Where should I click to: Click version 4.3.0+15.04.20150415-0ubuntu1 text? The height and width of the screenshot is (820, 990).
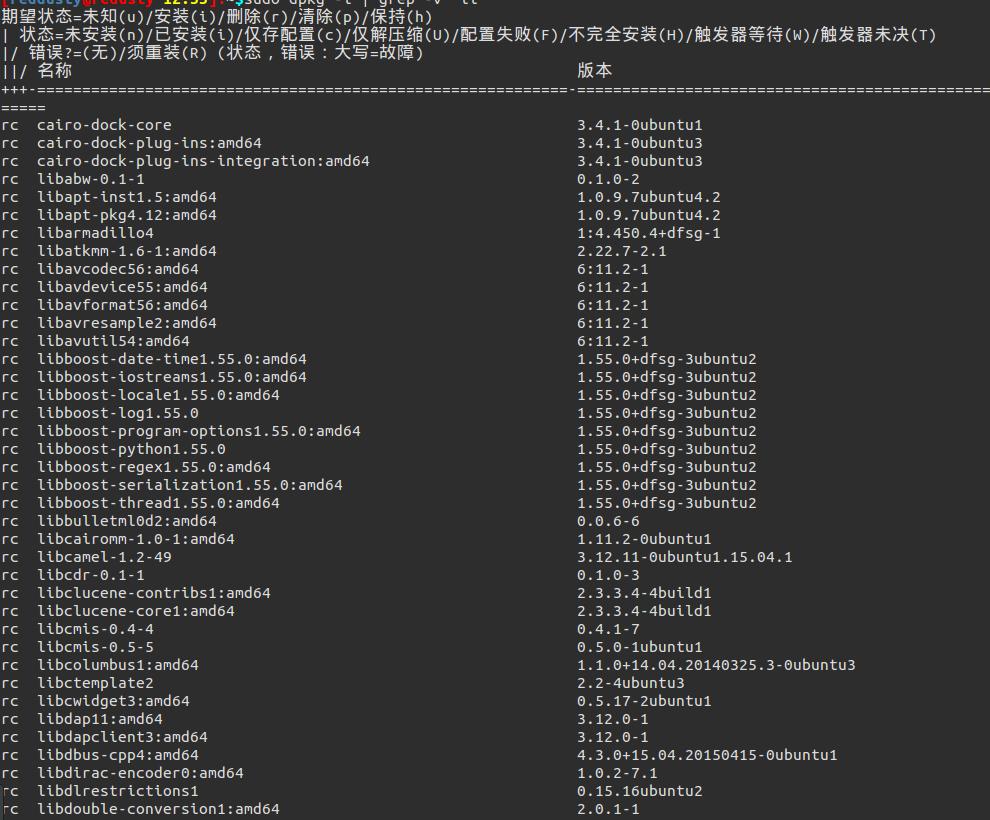click(707, 755)
